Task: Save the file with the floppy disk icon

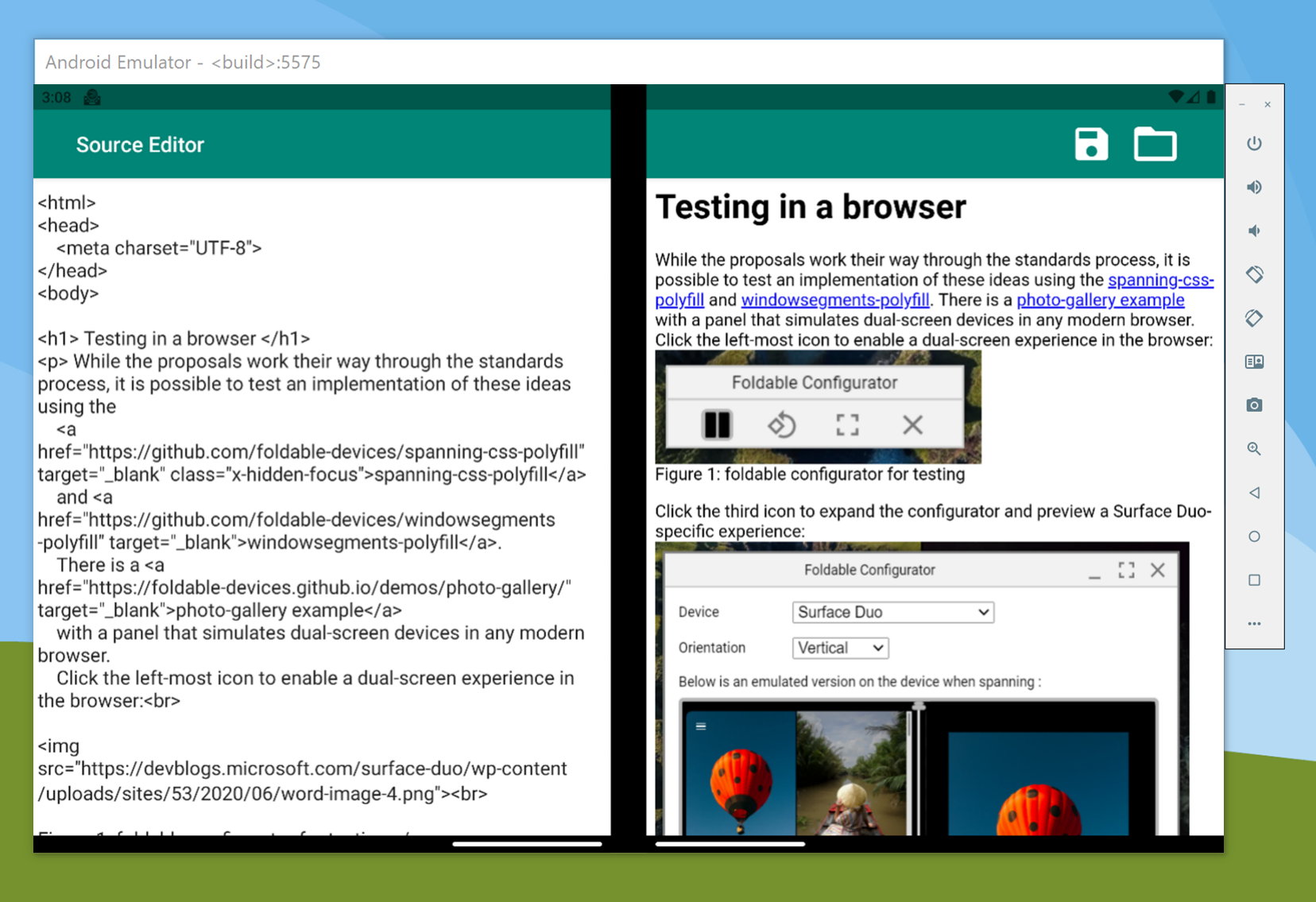Action: [1091, 145]
